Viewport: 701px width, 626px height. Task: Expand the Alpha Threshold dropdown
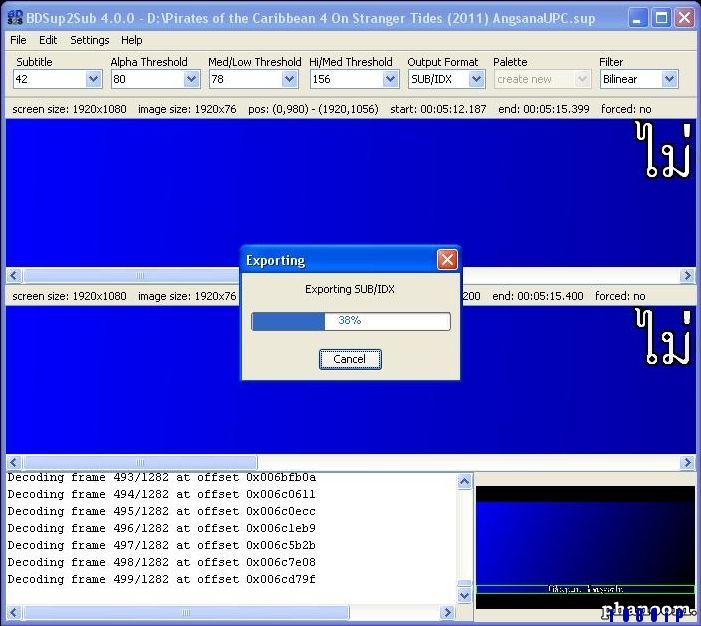[191, 79]
